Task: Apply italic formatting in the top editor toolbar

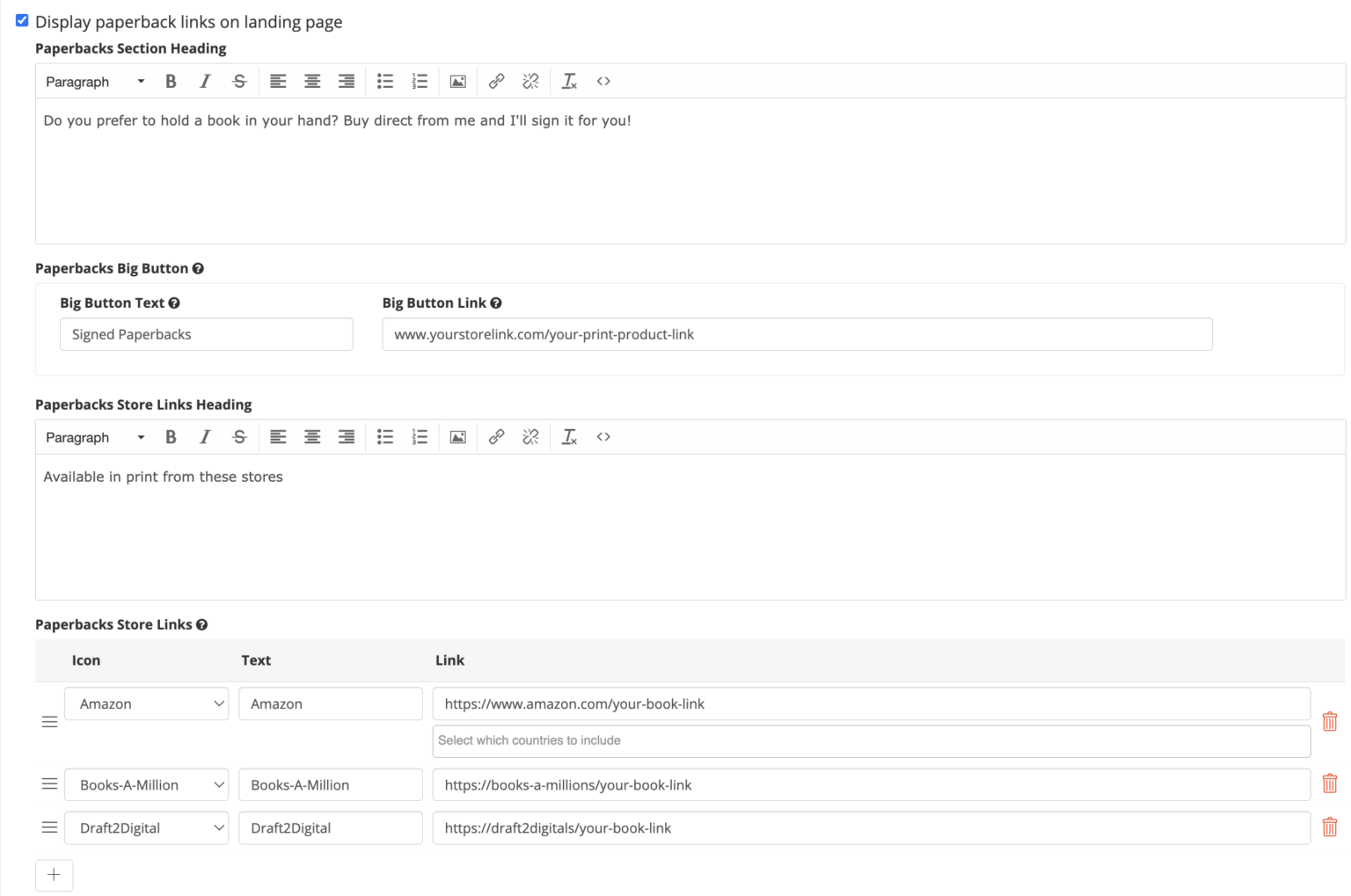Action: pyautogui.click(x=205, y=81)
